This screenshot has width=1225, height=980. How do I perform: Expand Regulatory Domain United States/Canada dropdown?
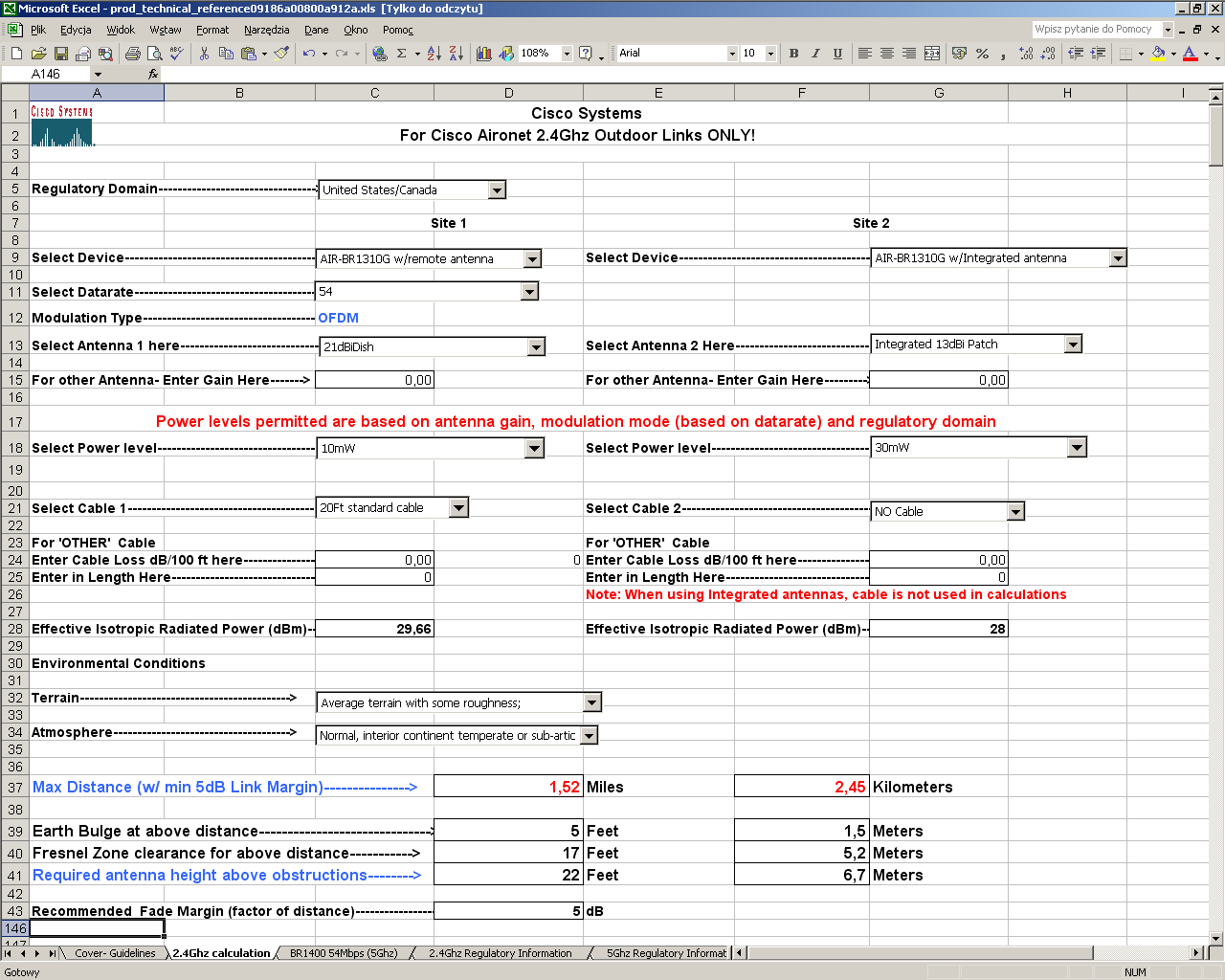pos(497,189)
